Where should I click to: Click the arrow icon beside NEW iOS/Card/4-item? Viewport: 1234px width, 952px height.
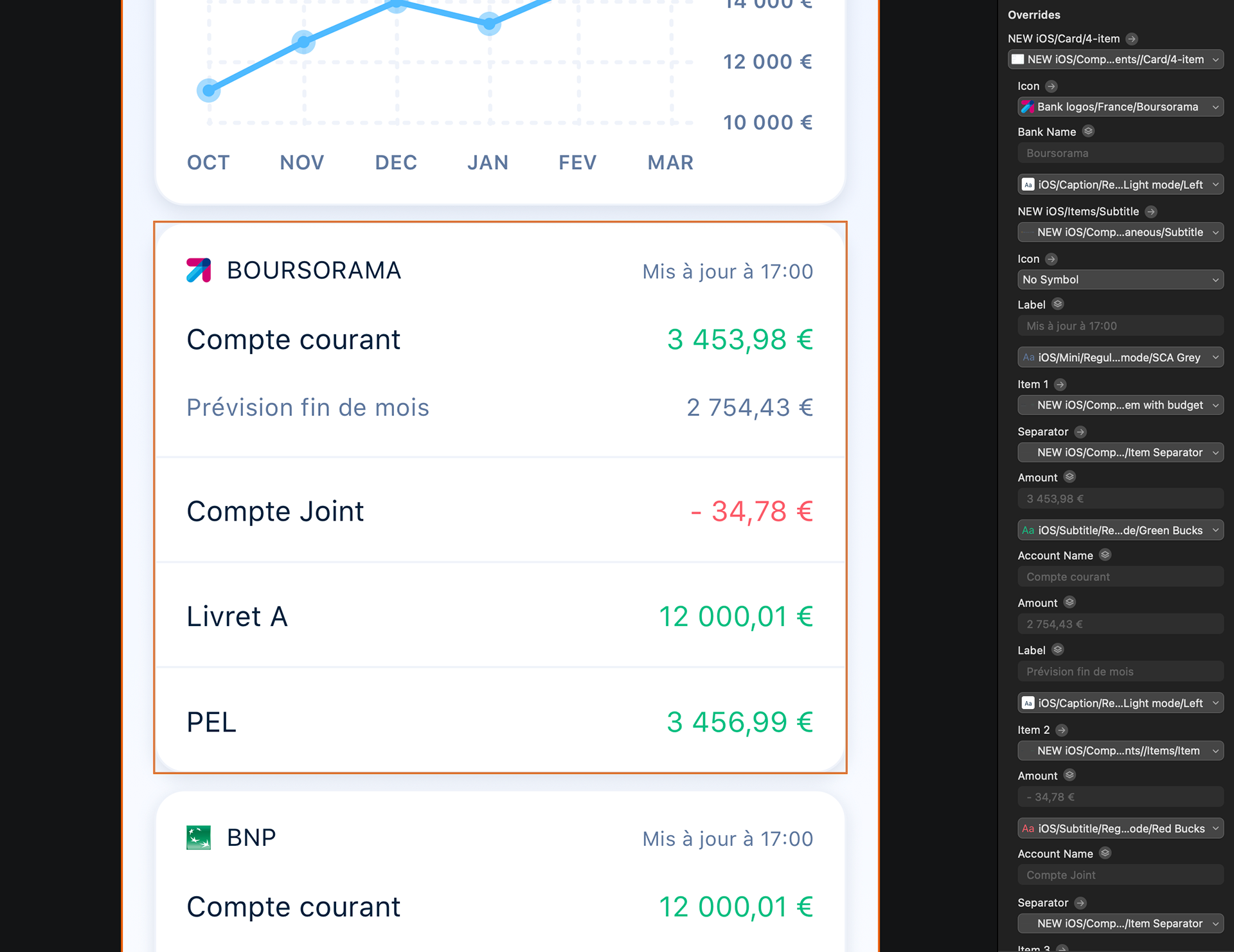tap(1132, 39)
